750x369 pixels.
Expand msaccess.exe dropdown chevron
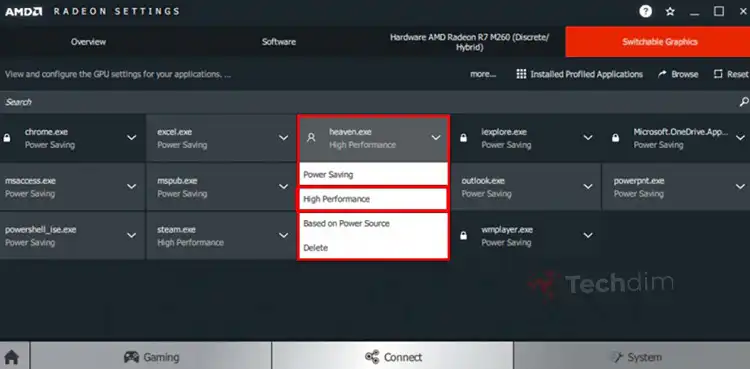[131, 187]
